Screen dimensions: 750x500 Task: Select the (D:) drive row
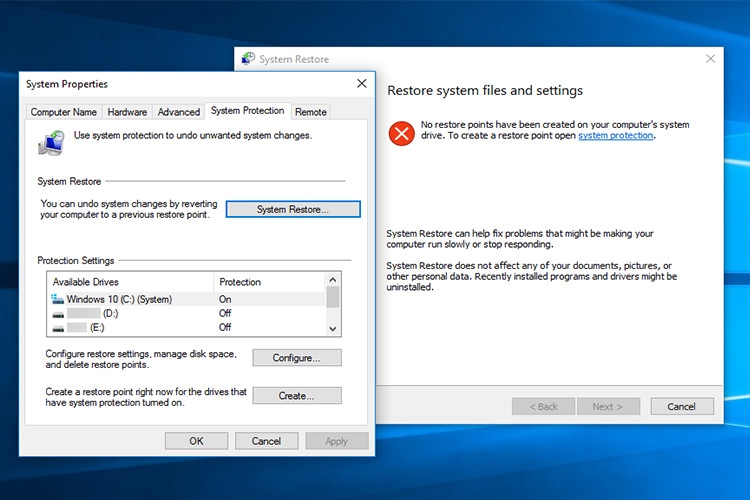pos(187,314)
